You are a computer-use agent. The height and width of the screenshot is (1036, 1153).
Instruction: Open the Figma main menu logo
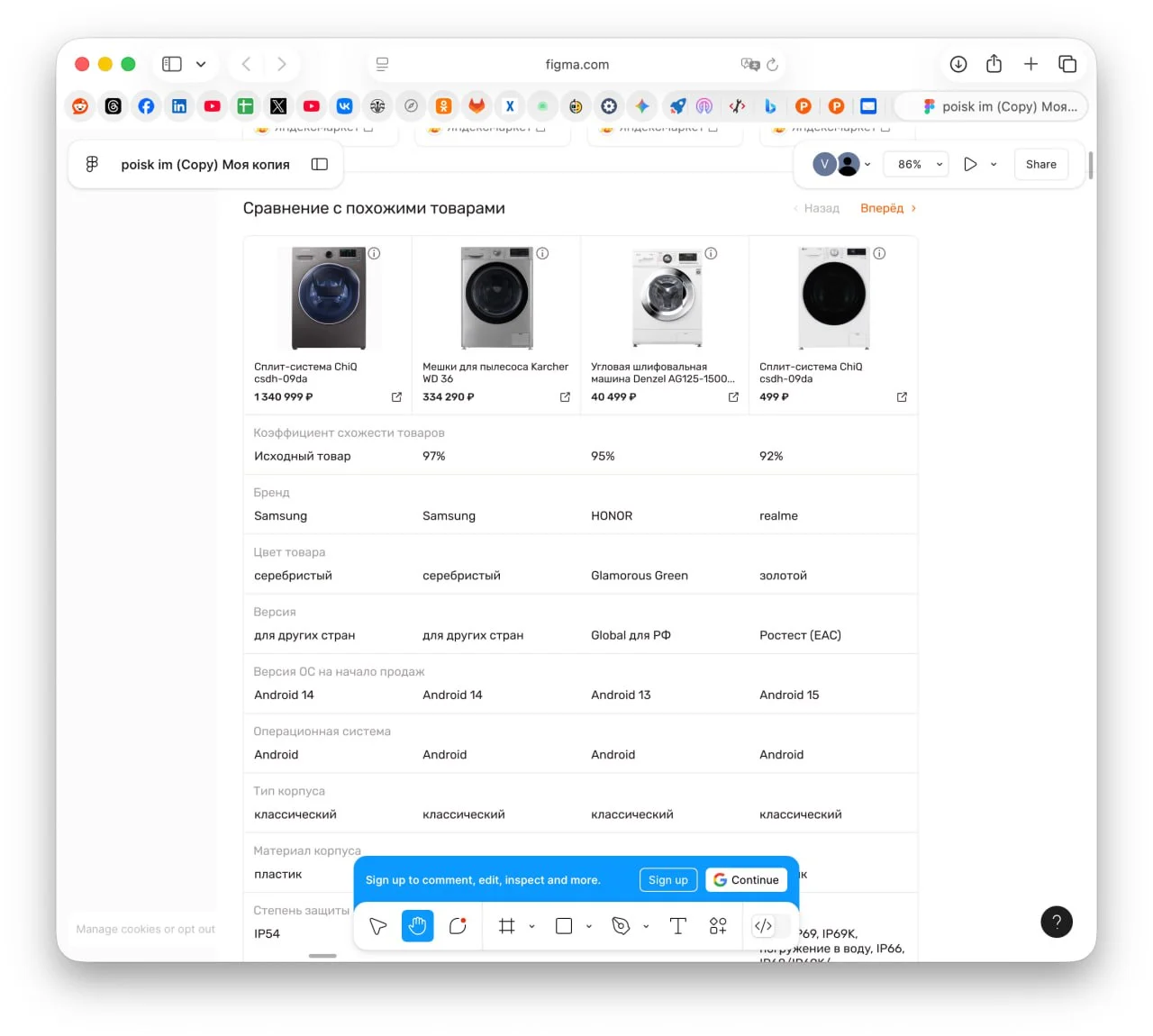point(92,164)
